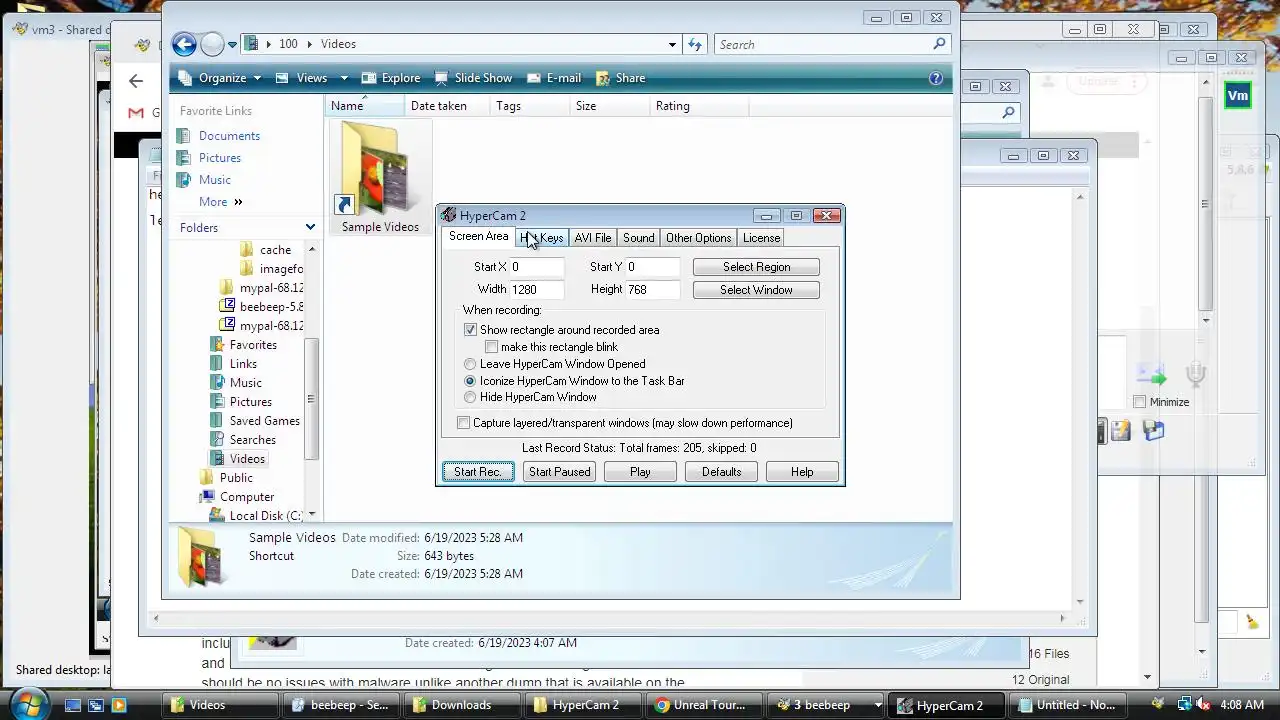Switch to the License tab
This screenshot has width=1280, height=720.
coord(761,238)
